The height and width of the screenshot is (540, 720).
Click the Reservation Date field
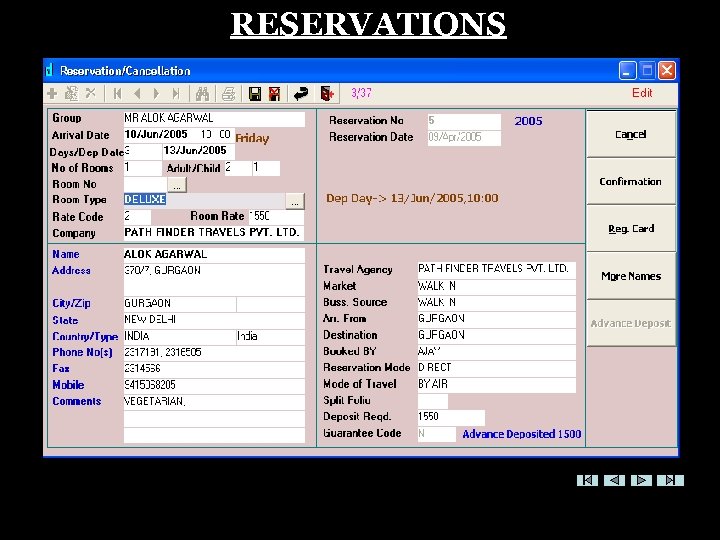pyautogui.click(x=464, y=138)
